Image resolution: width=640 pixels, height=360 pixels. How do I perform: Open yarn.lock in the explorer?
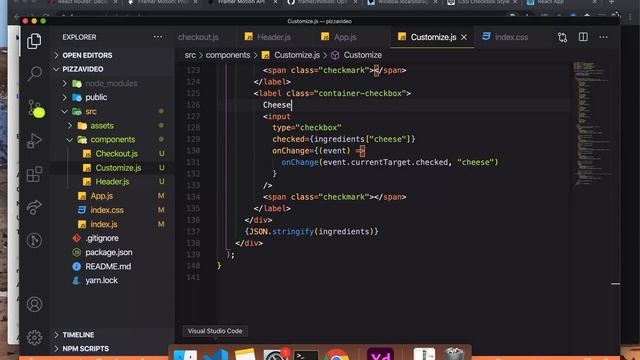tap(101, 280)
